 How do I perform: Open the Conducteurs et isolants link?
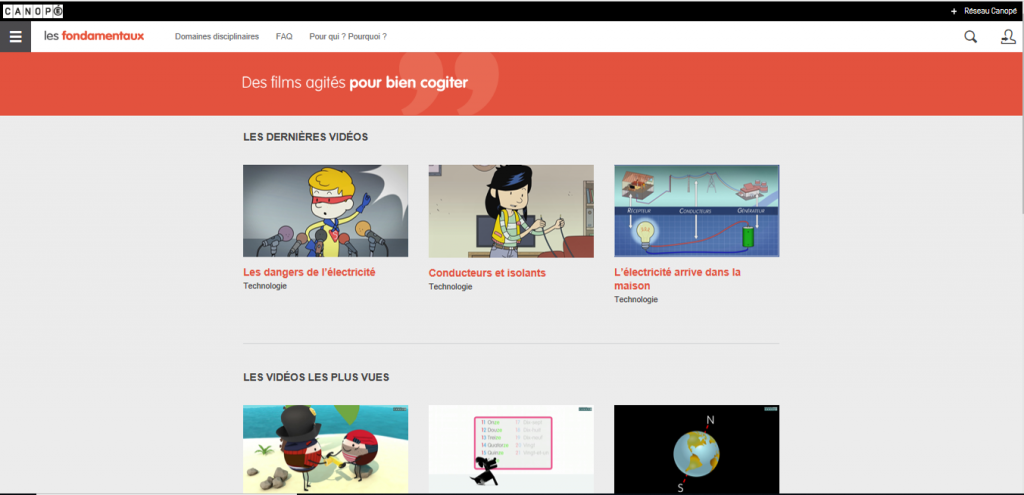[487, 273]
